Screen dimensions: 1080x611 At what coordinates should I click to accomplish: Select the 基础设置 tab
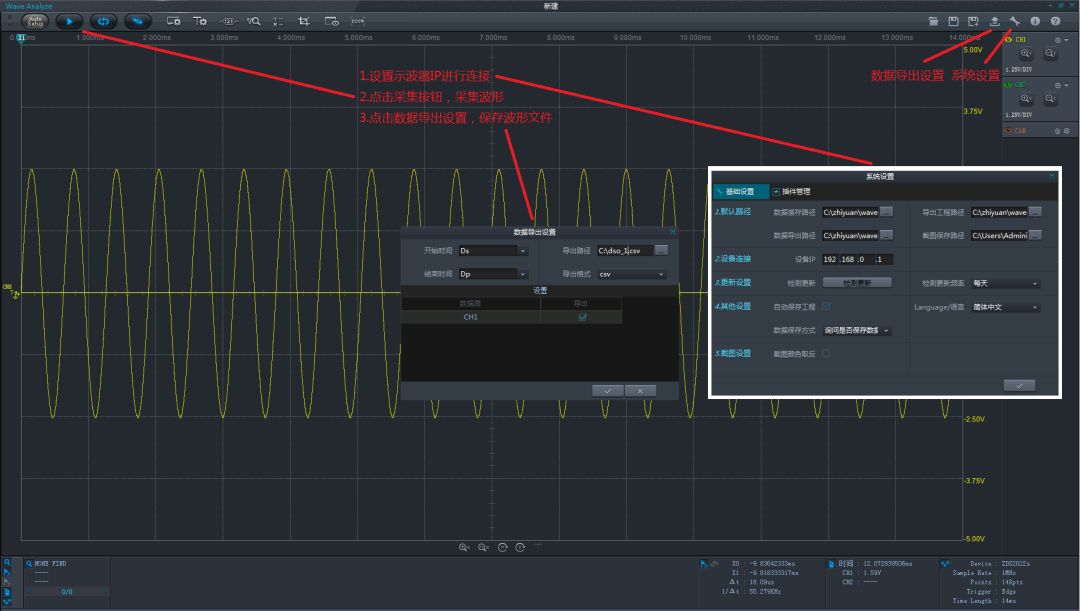741,191
